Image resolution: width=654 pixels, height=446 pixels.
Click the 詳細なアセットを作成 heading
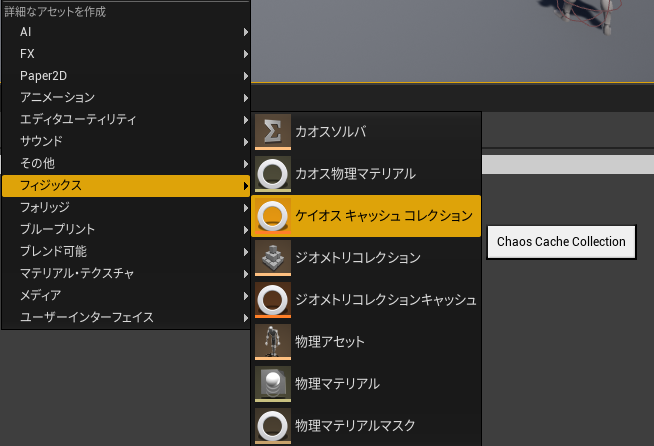[x=55, y=12]
